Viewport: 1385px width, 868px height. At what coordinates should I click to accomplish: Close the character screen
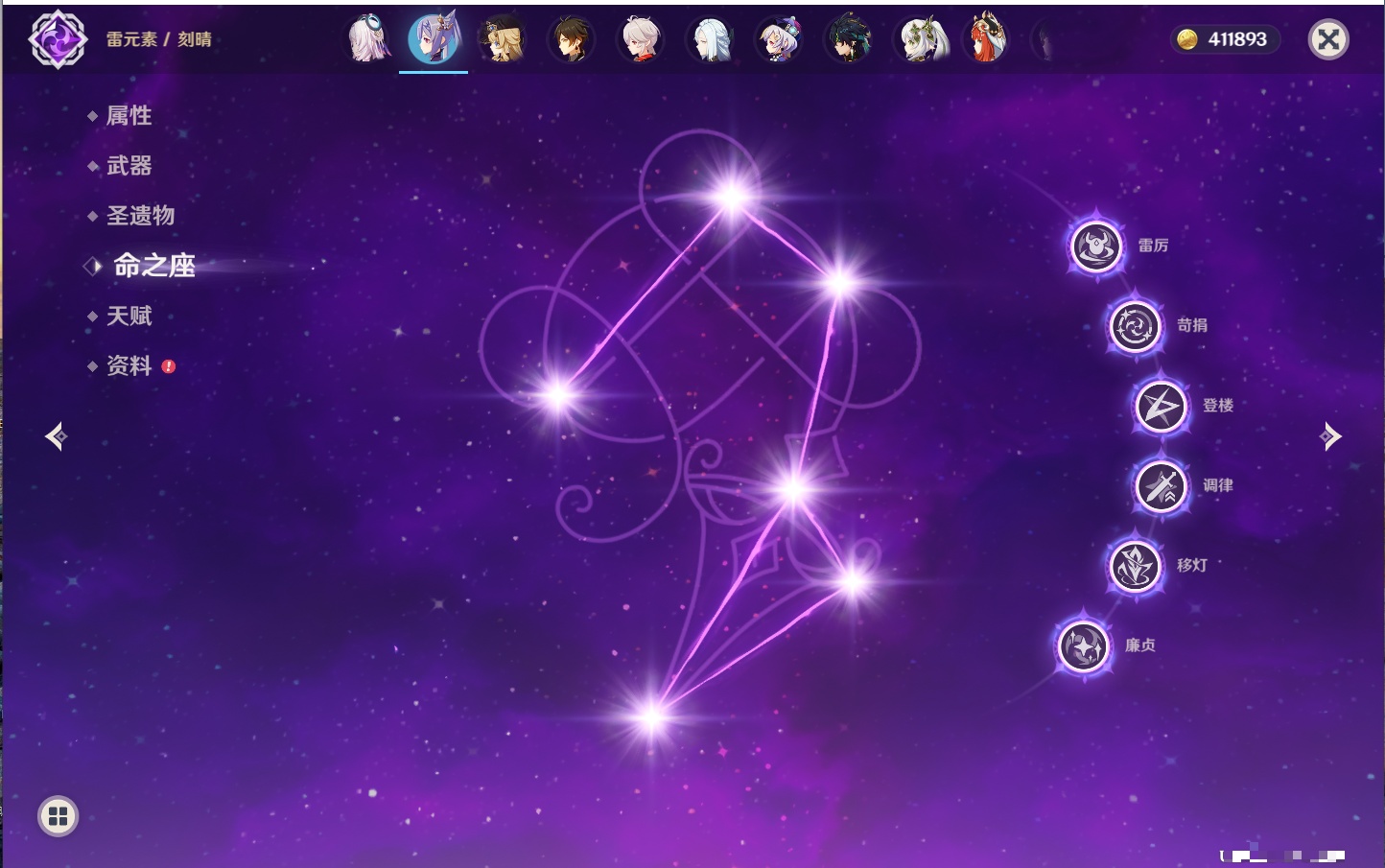pyautogui.click(x=1328, y=39)
